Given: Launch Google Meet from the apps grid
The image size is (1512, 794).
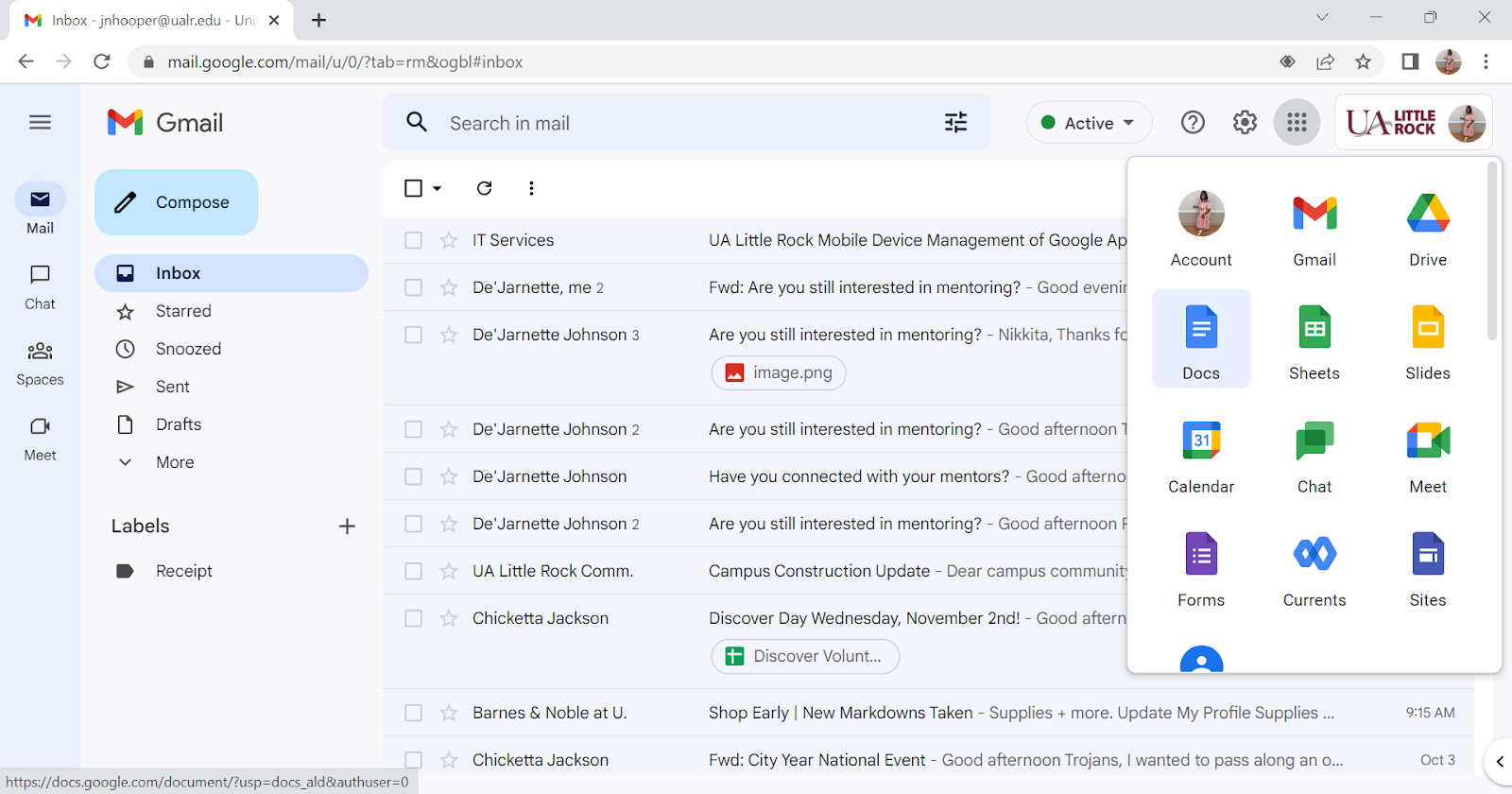Looking at the screenshot, I should (x=1428, y=453).
